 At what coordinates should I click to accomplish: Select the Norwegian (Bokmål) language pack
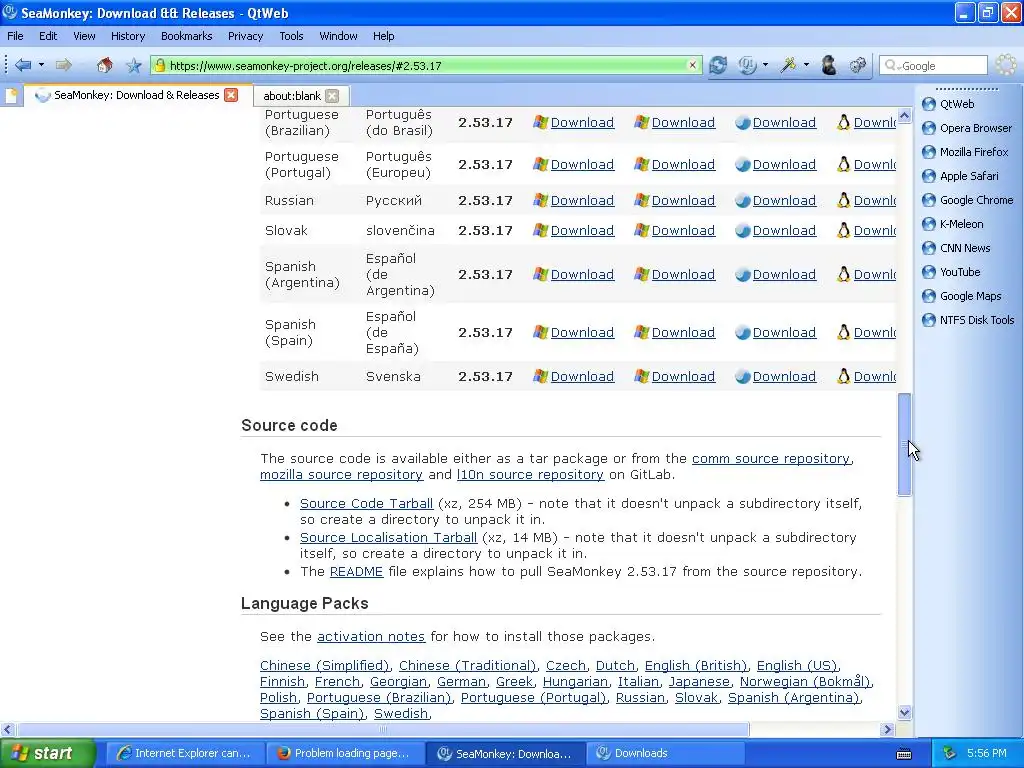[805, 682]
